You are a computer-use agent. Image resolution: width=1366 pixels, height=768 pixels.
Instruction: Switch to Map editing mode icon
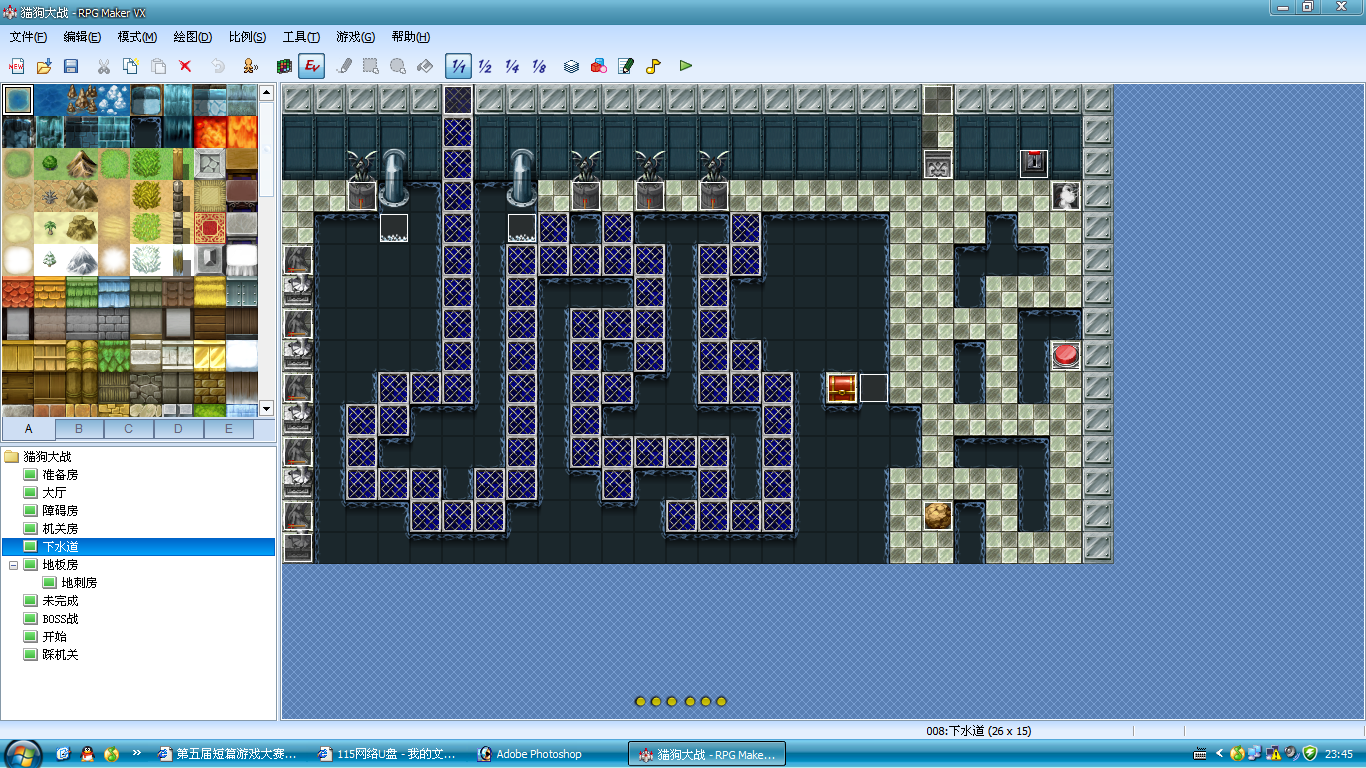tap(285, 66)
